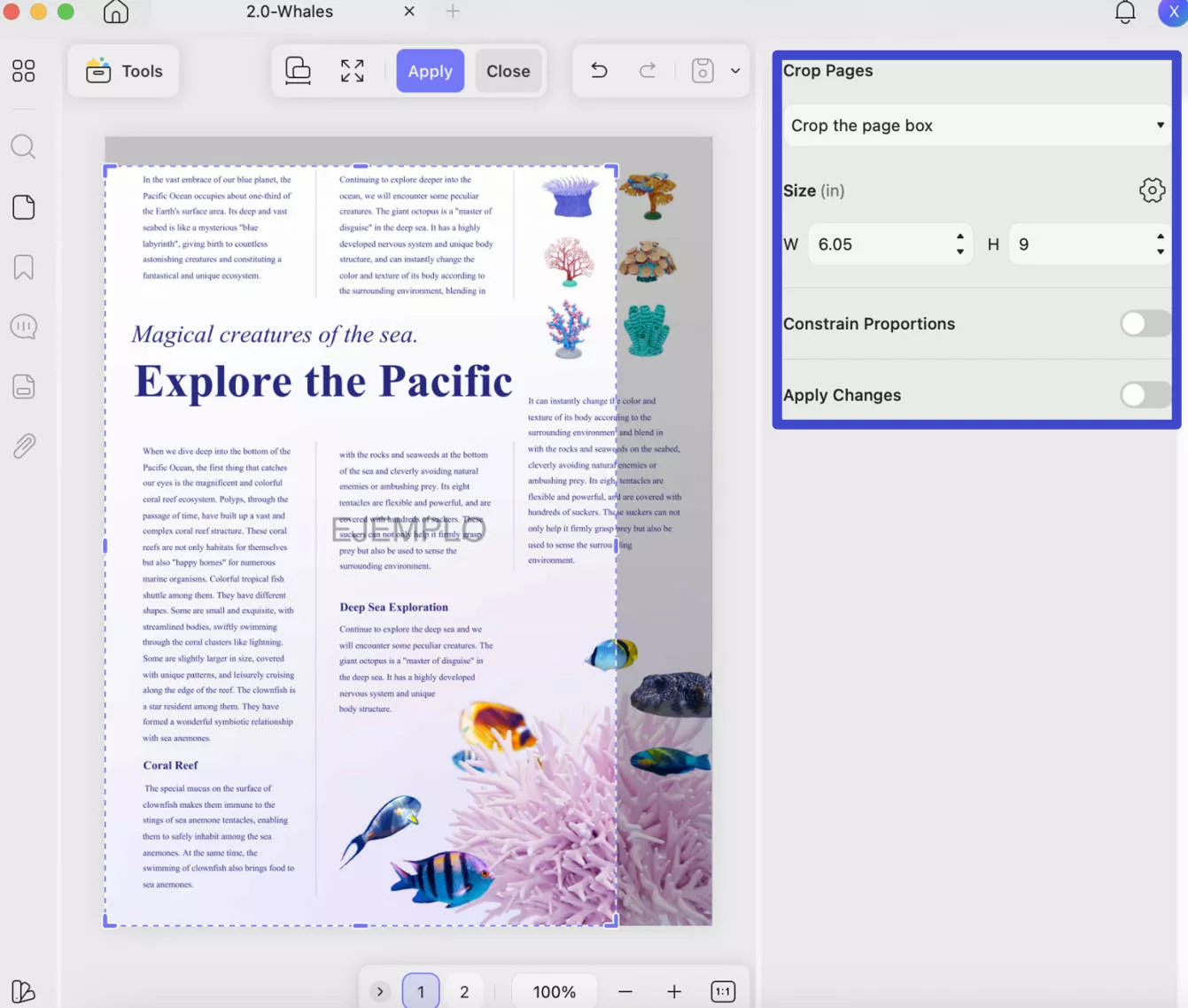The image size is (1188, 1008).
Task: Click the Apply button
Action: pos(430,71)
